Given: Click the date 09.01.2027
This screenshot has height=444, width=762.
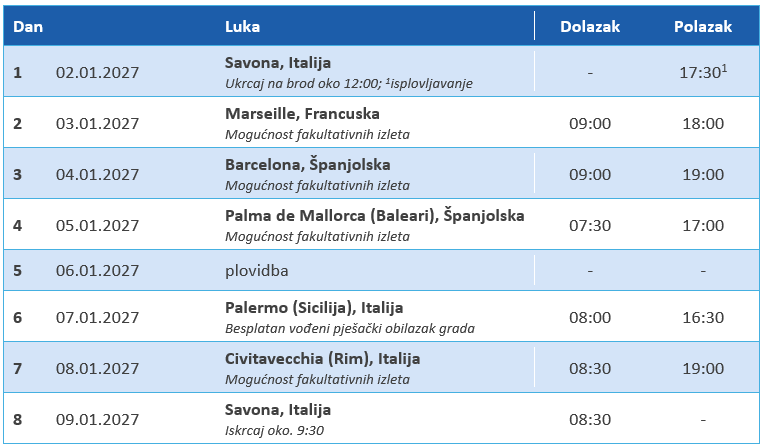Looking at the screenshot, I should (x=97, y=420).
